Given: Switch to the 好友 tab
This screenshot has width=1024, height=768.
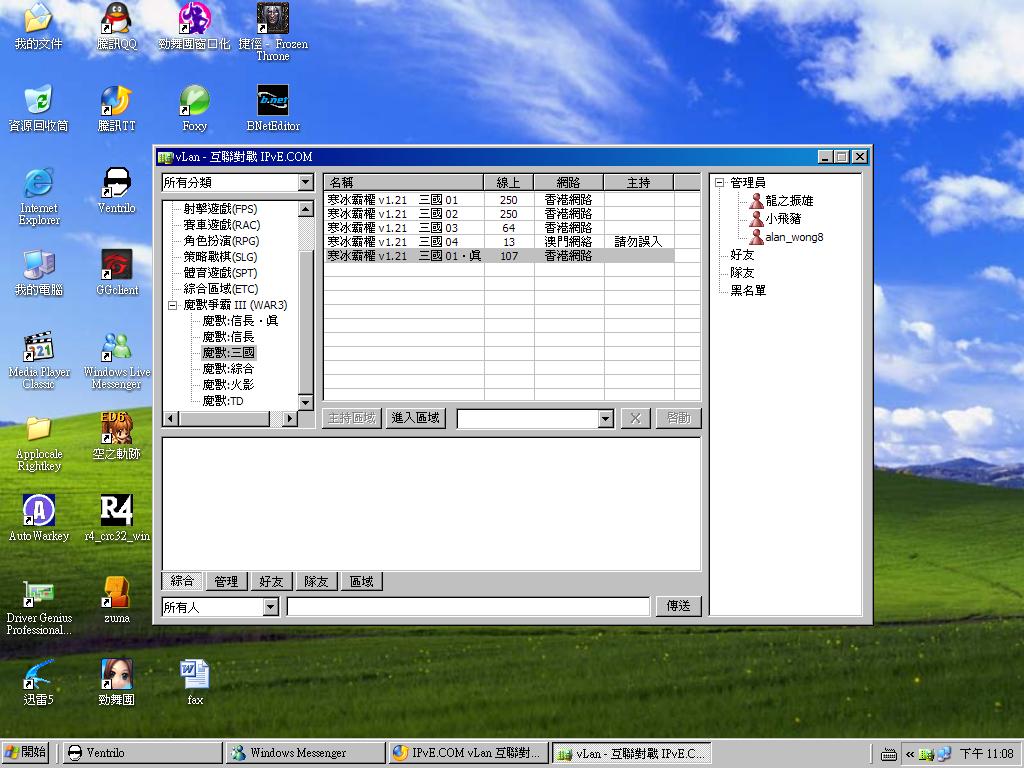Looking at the screenshot, I should tap(270, 581).
